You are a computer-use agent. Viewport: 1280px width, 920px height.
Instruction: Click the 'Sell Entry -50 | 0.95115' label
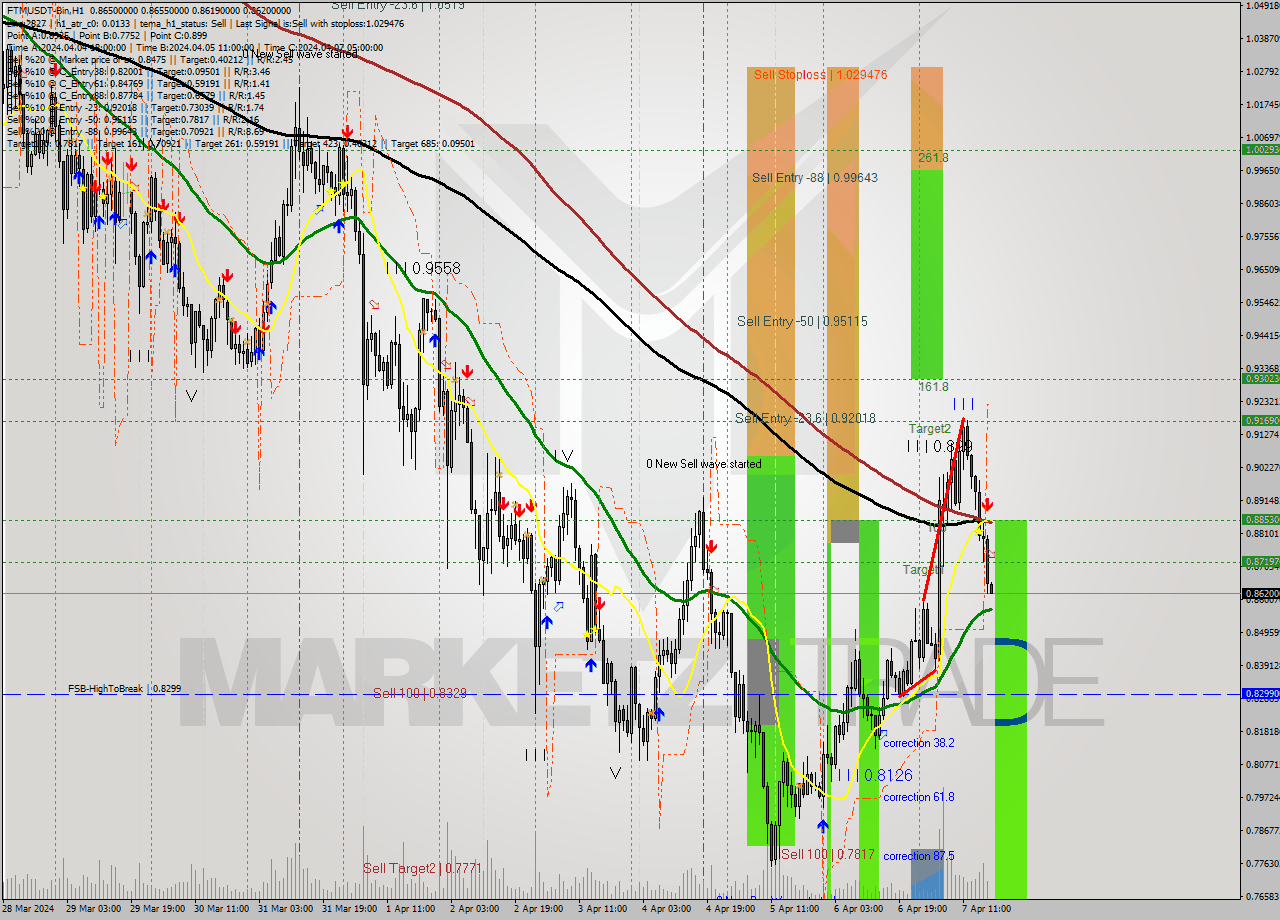[x=802, y=322]
